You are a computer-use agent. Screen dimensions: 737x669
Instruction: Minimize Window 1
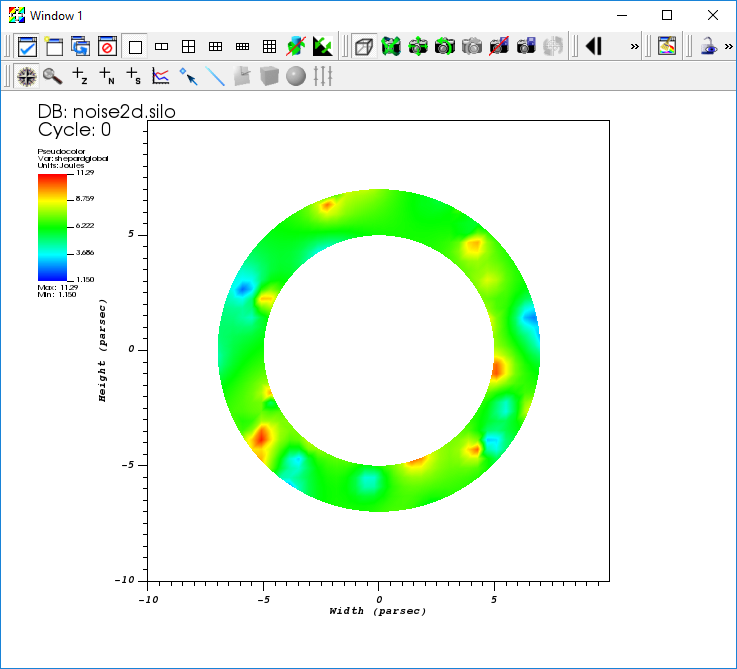(x=622, y=15)
